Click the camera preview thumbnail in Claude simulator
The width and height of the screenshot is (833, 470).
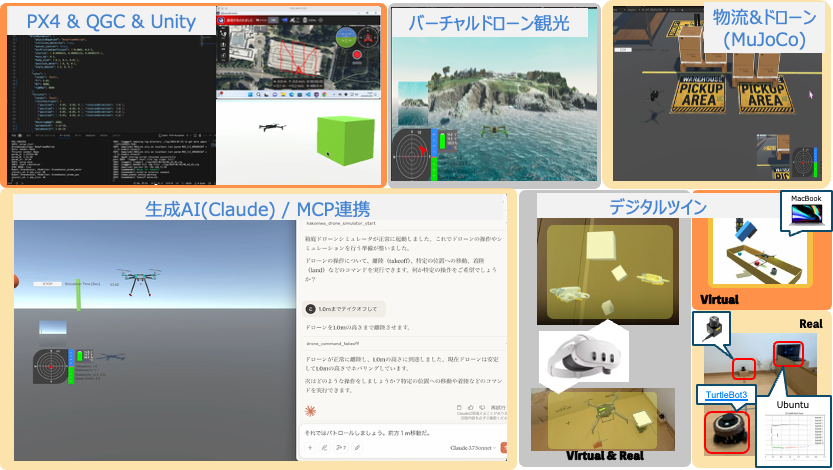pos(53,334)
